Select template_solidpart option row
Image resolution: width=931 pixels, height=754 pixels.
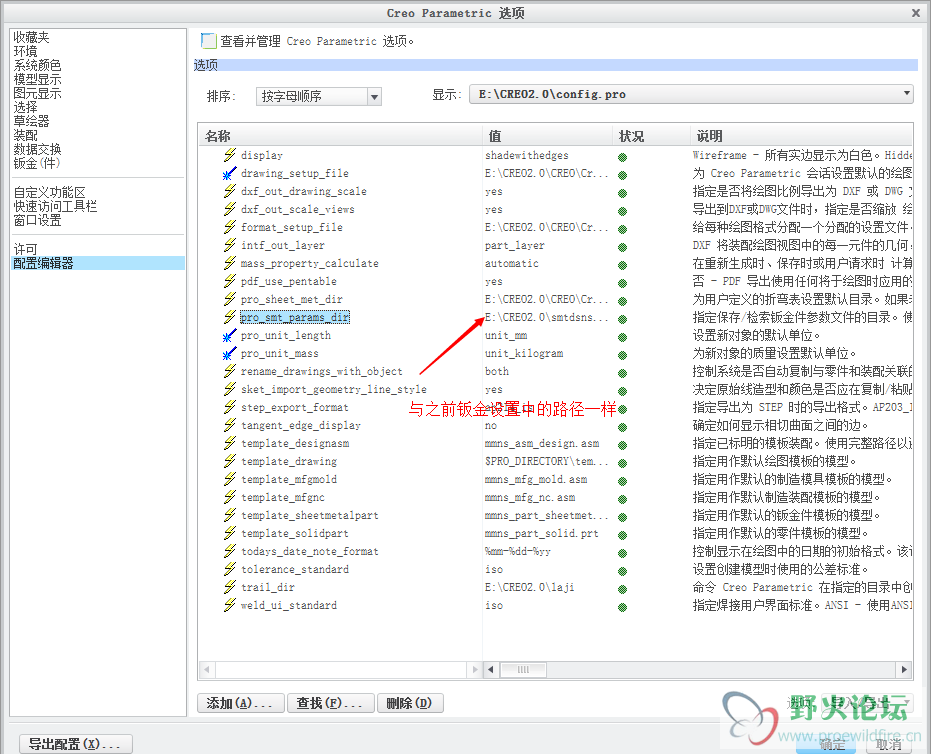point(294,533)
